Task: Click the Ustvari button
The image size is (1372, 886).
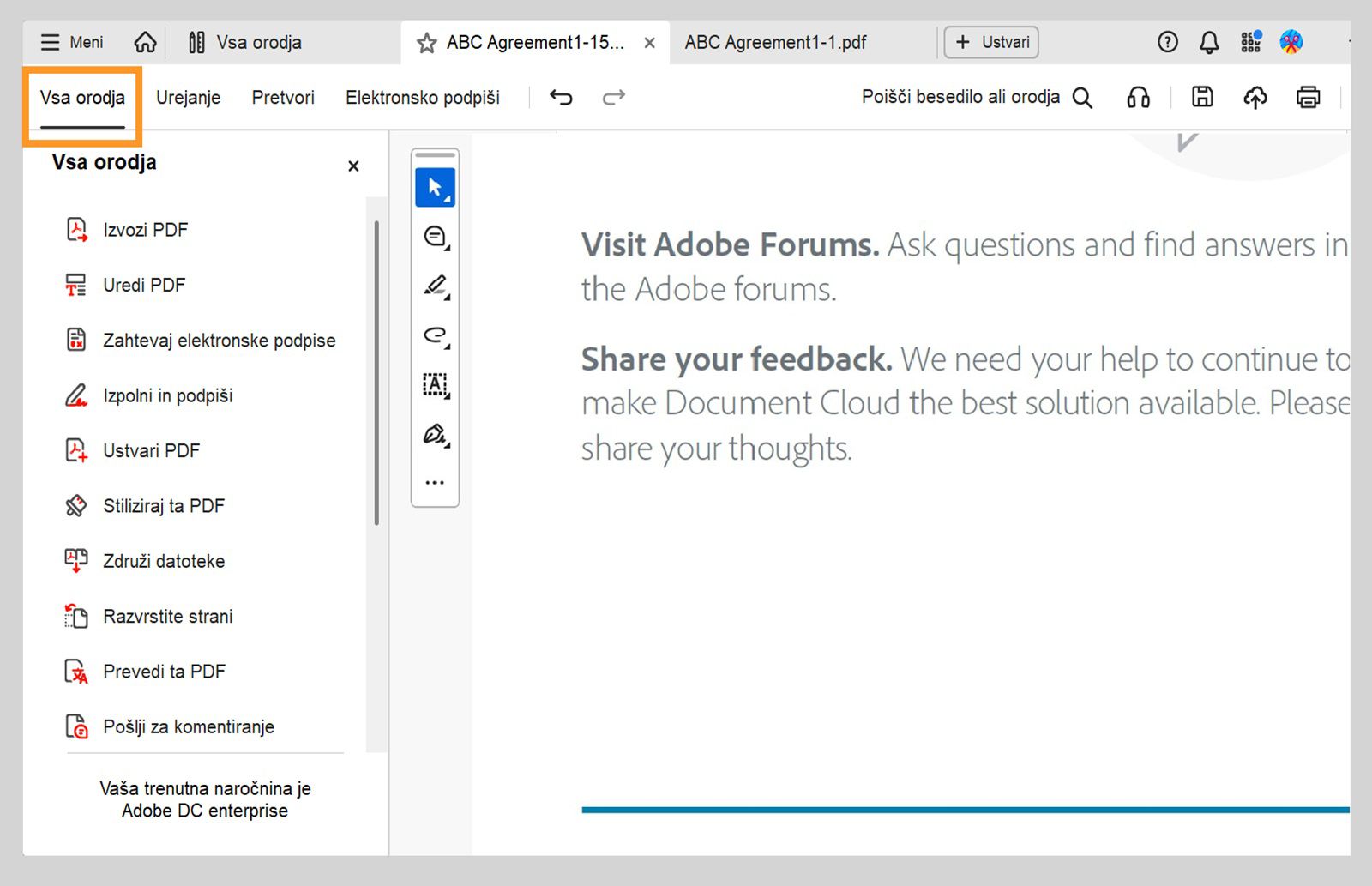Action: [x=991, y=42]
